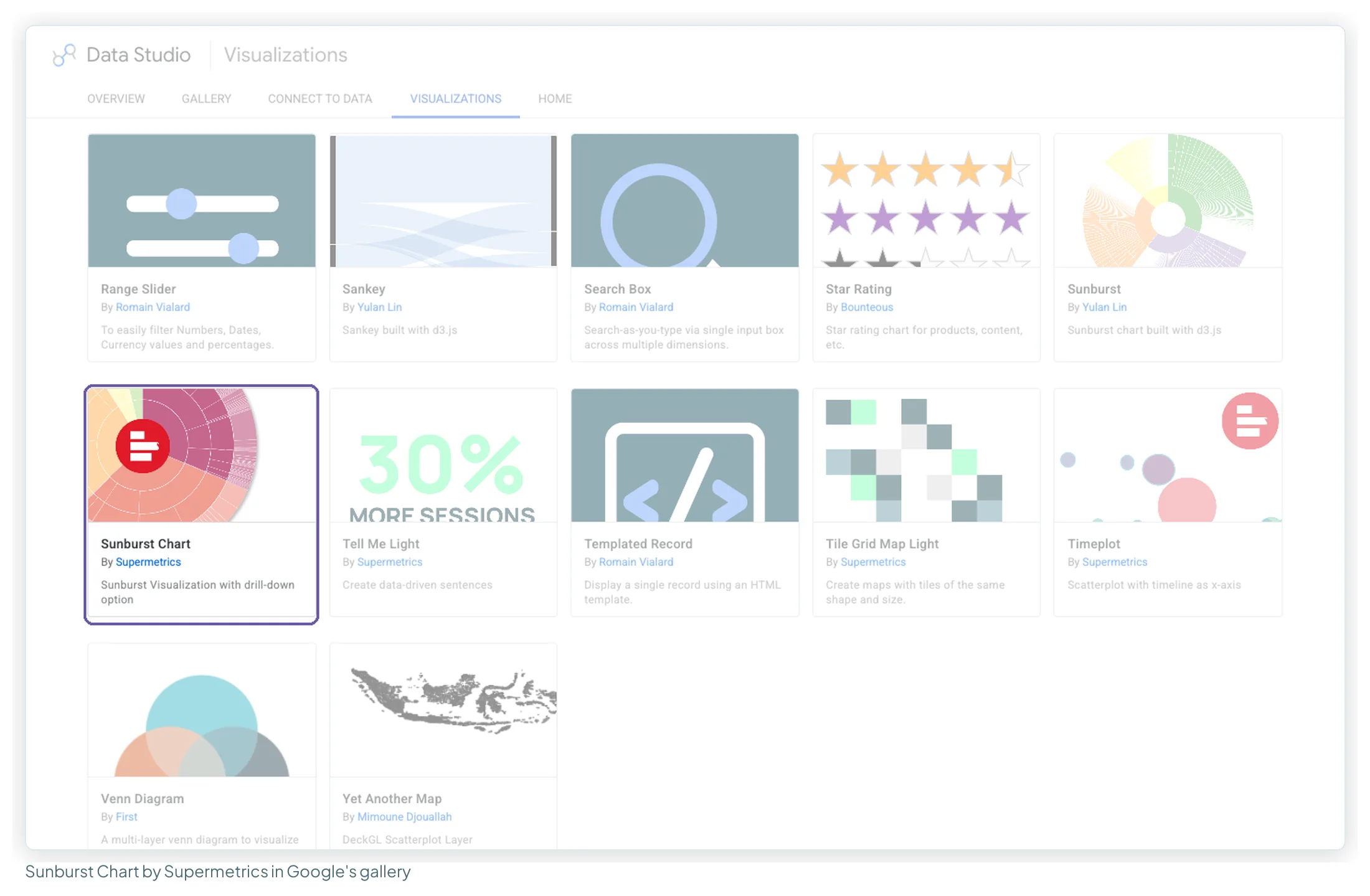Click the Sunburst Chart title
1370x896 pixels.
tap(146, 544)
